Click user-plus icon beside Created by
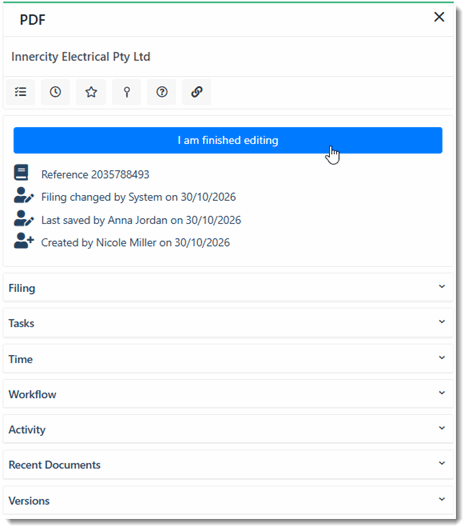Screen dimensions: 468x531 click(x=24, y=241)
